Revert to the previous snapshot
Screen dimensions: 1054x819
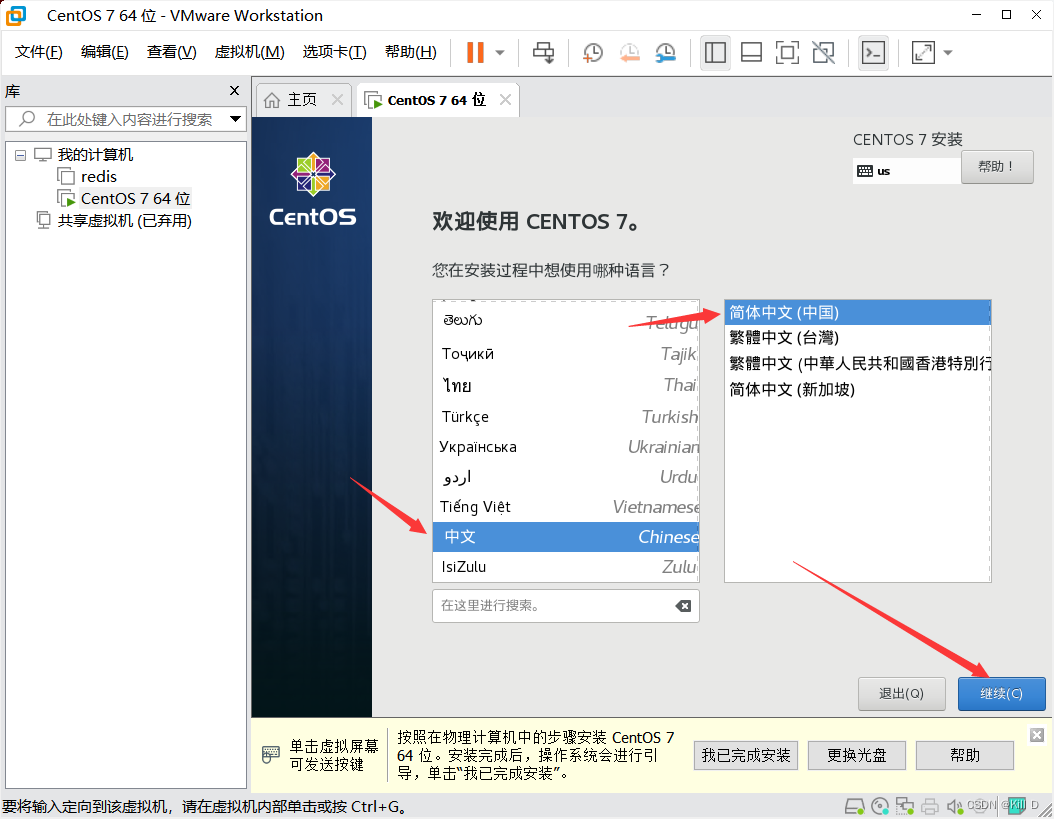point(629,52)
